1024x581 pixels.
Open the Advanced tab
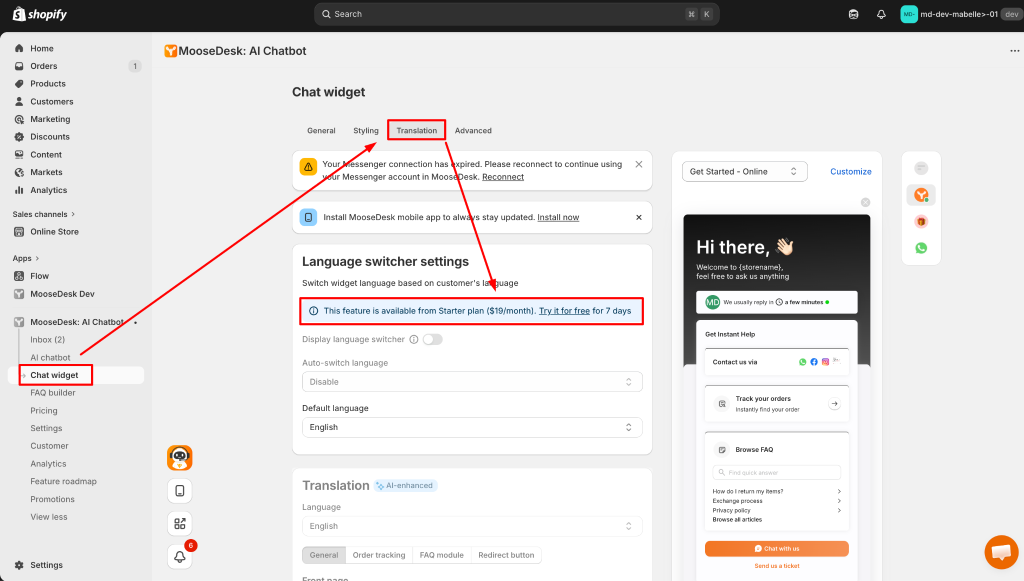[473, 131]
